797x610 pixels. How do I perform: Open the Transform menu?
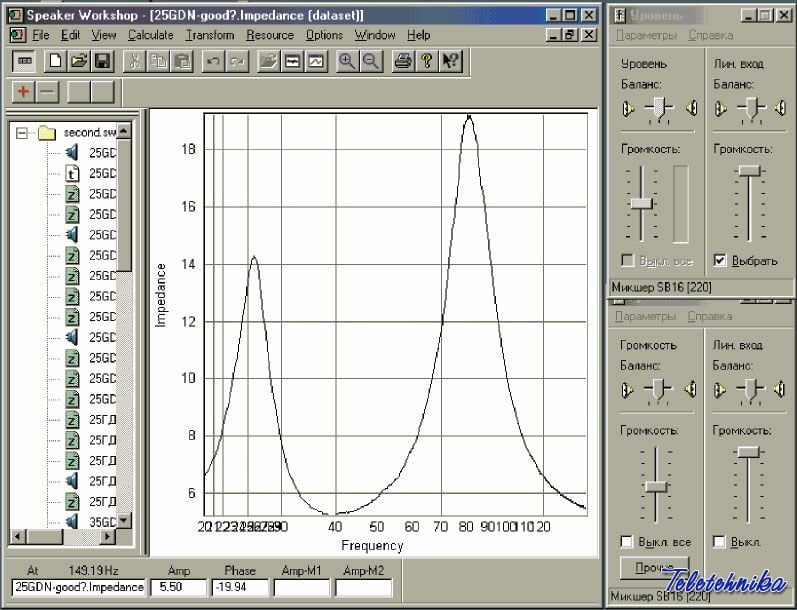coord(209,35)
